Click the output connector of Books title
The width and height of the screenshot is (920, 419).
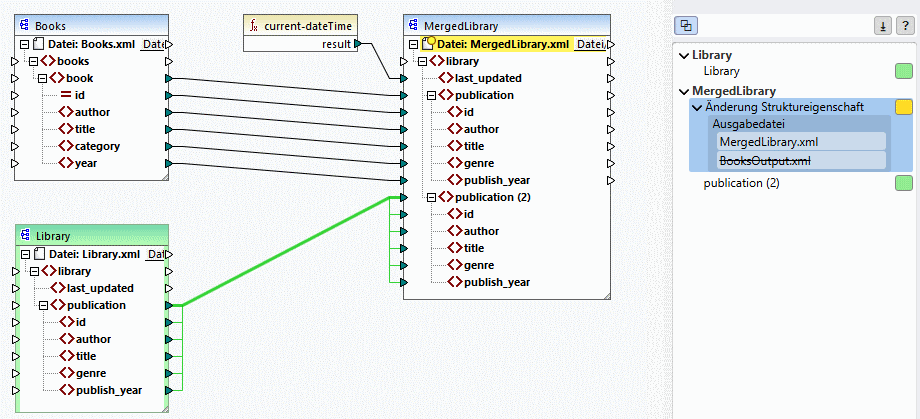click(x=169, y=129)
